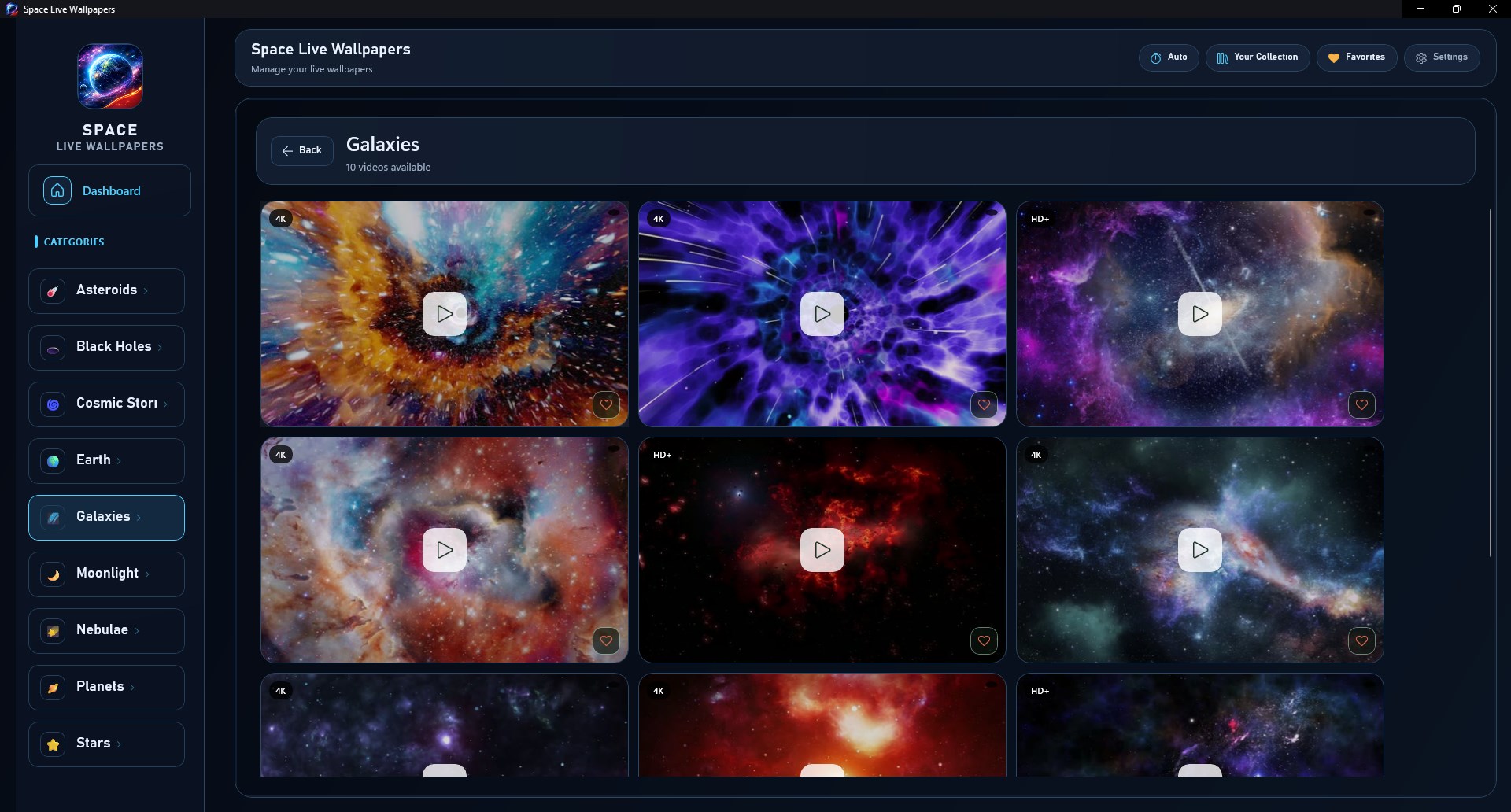
Task: Favorite the orange and teal spiral galaxy wallpaper
Action: pos(606,404)
